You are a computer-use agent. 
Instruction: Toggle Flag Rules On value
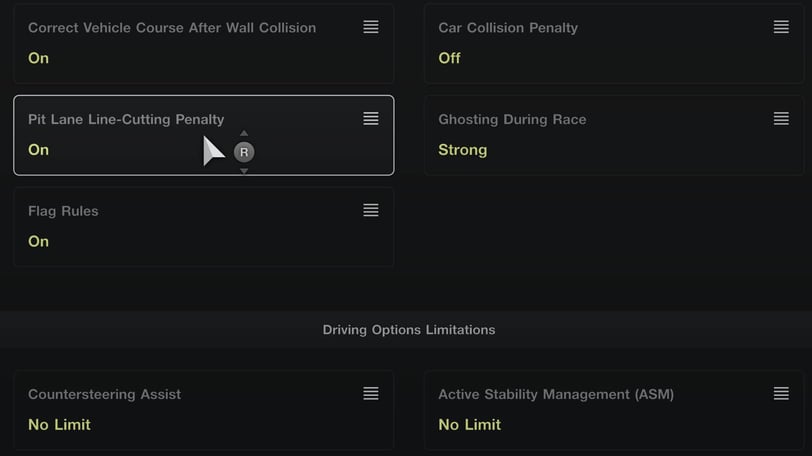point(38,241)
